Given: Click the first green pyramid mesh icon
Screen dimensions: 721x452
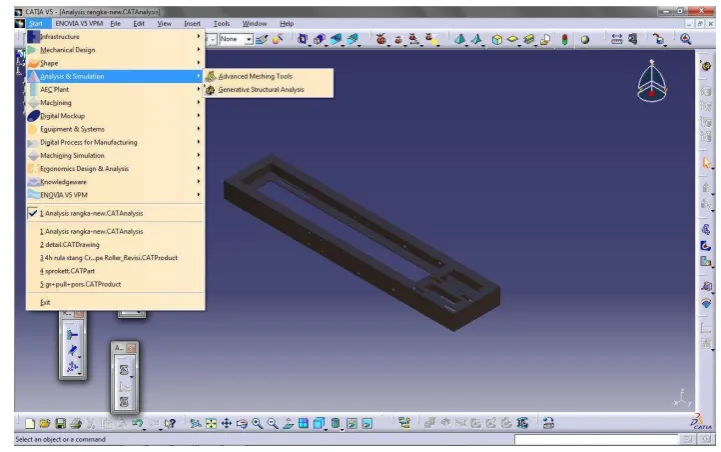Looking at the screenshot, I should 459,40.
